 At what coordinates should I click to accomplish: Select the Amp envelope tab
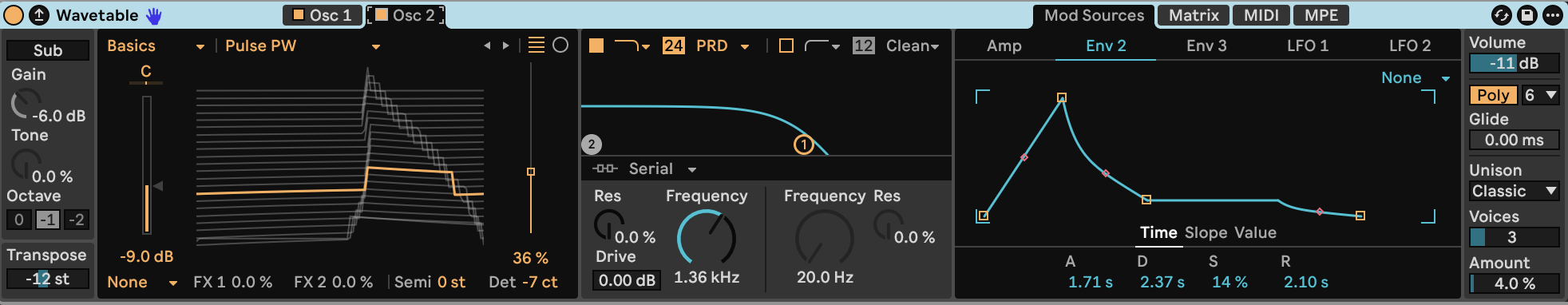(1004, 46)
